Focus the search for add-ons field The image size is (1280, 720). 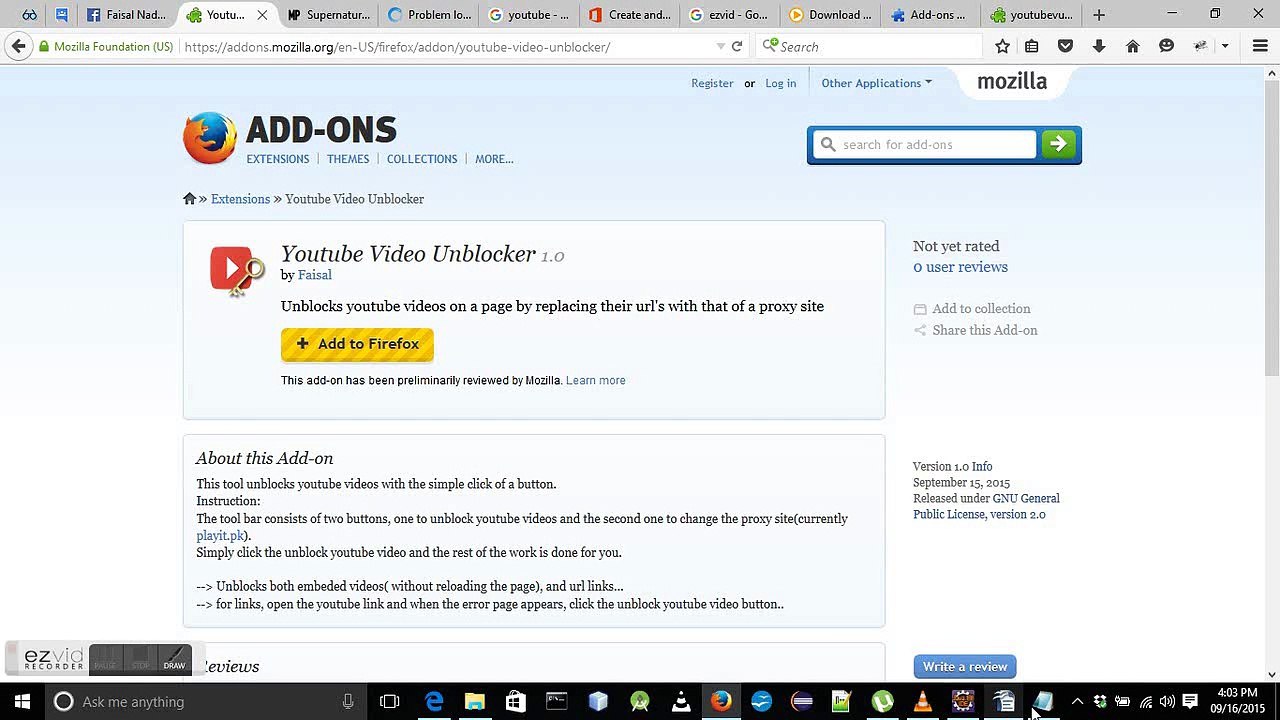925,145
